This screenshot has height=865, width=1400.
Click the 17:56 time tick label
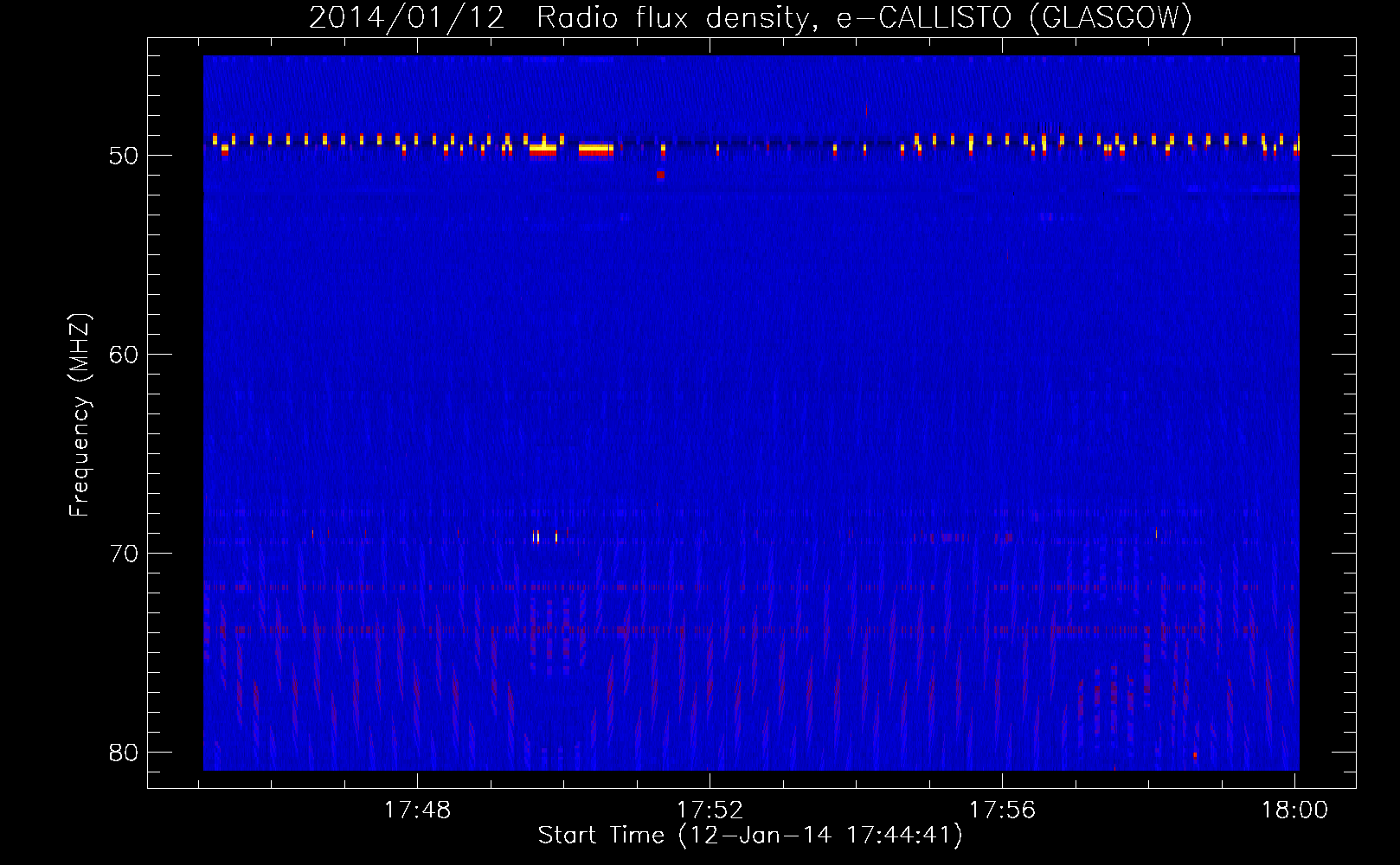(1002, 811)
